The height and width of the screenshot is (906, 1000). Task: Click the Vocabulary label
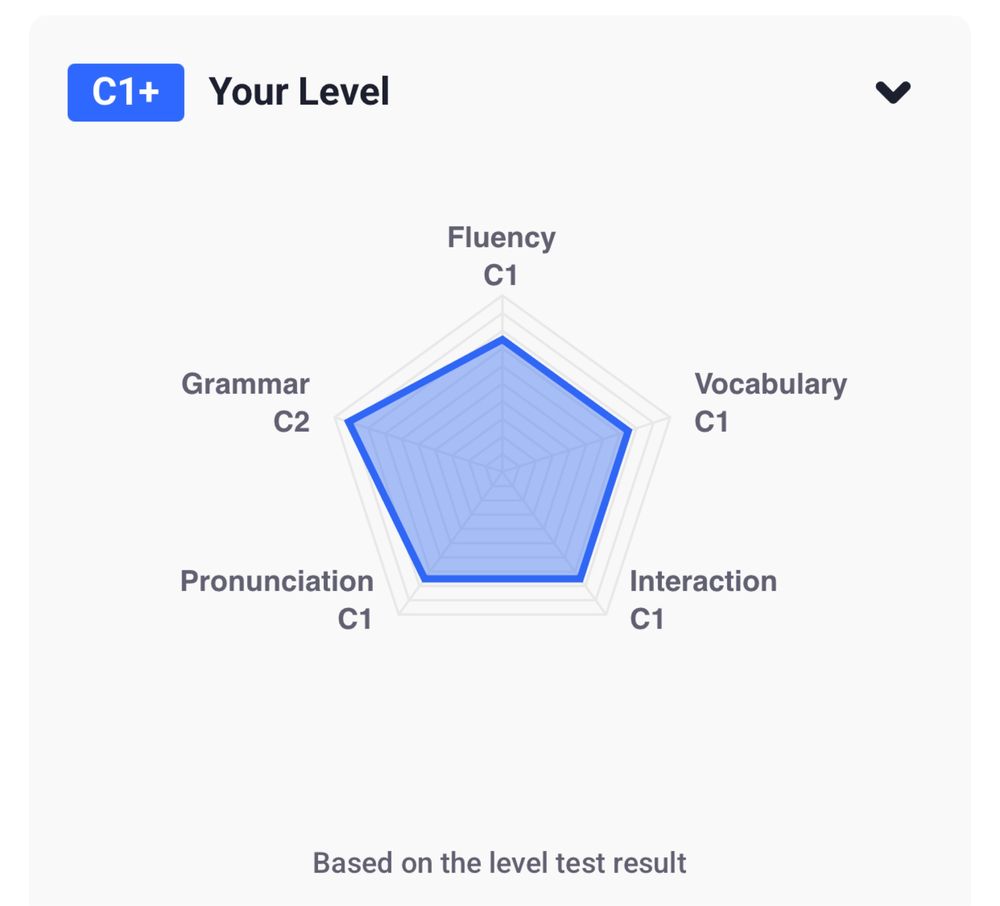[x=770, y=384]
